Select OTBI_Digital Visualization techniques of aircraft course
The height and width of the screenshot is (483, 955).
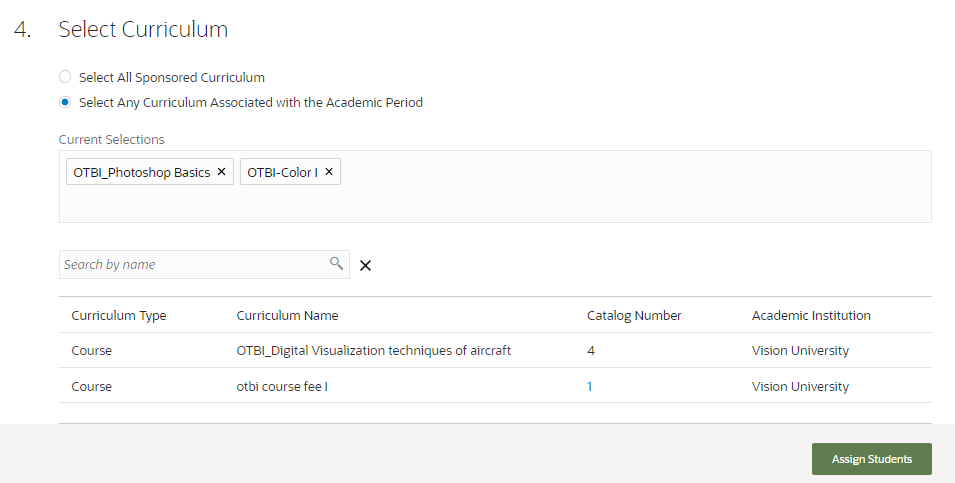coord(374,351)
